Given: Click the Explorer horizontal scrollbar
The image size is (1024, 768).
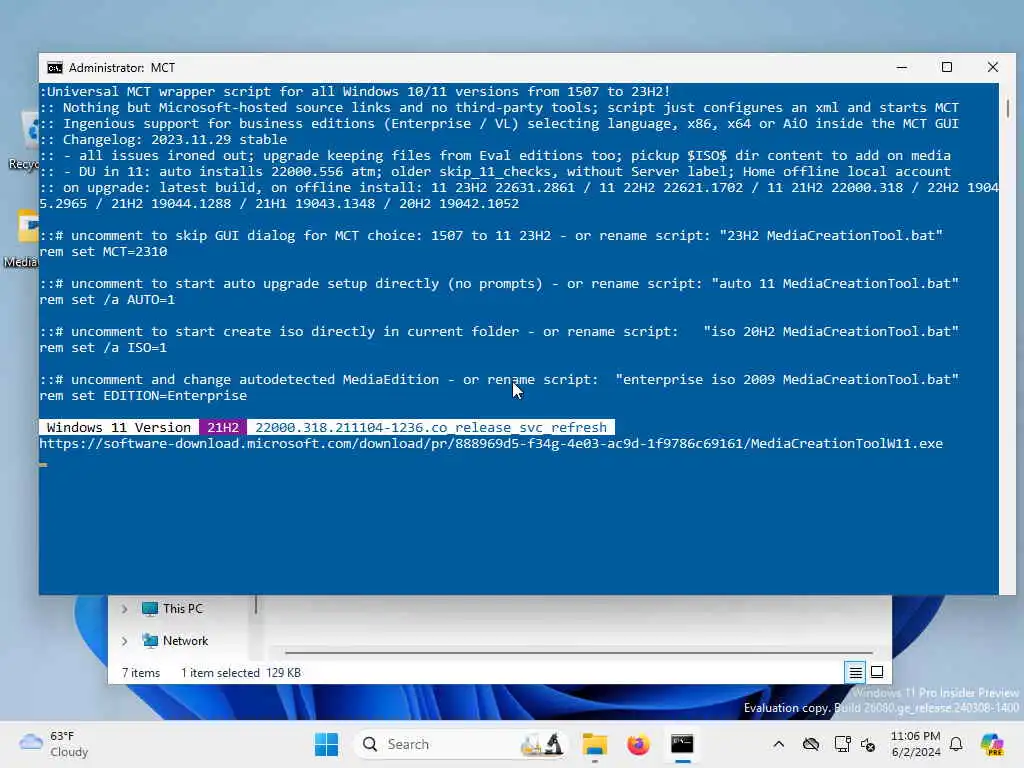Looking at the screenshot, I should tap(579, 652).
